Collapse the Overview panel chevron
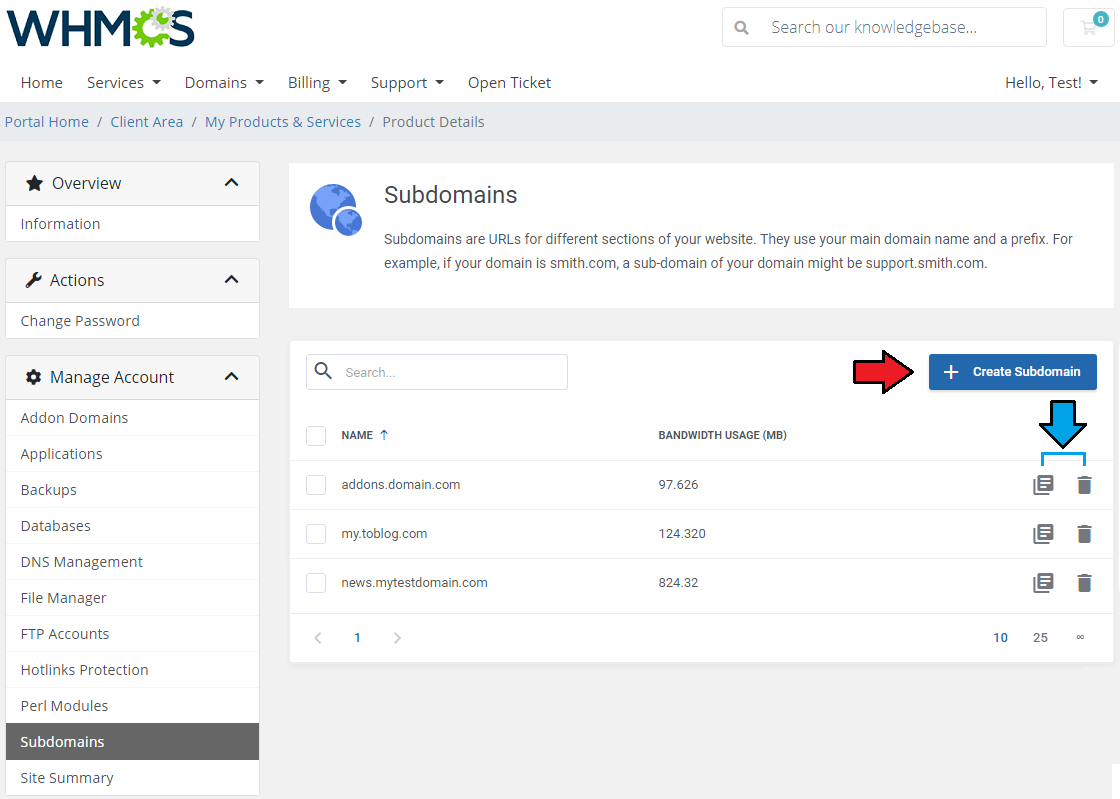This screenshot has height=799, width=1120. click(231, 183)
